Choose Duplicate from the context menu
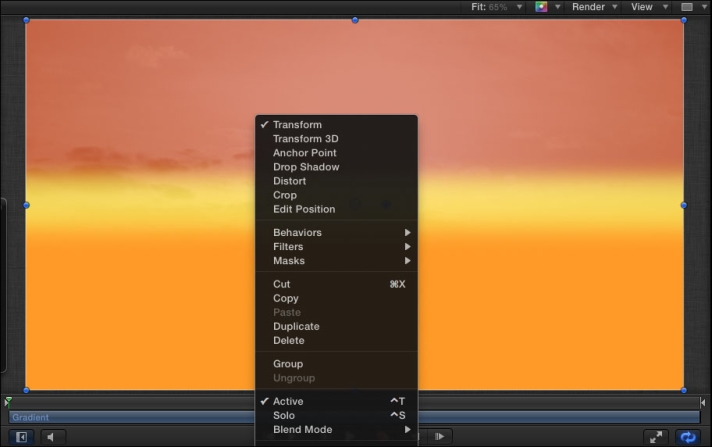This screenshot has height=447, width=712. point(296,326)
